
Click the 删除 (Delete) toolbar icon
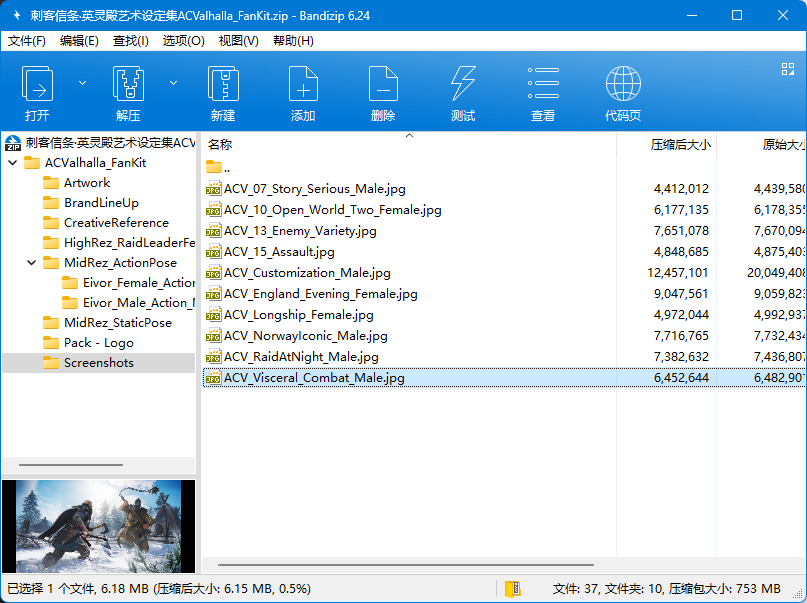coord(383,83)
